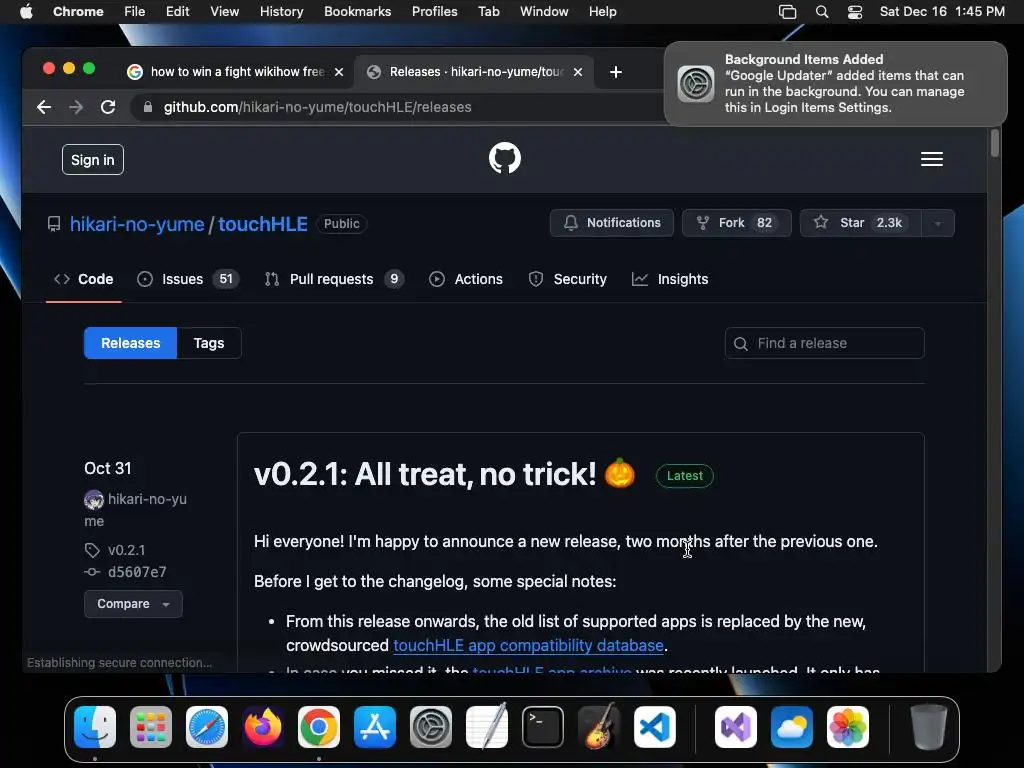Reload the page in Chrome
Screen dimensions: 1024x768
(108, 107)
